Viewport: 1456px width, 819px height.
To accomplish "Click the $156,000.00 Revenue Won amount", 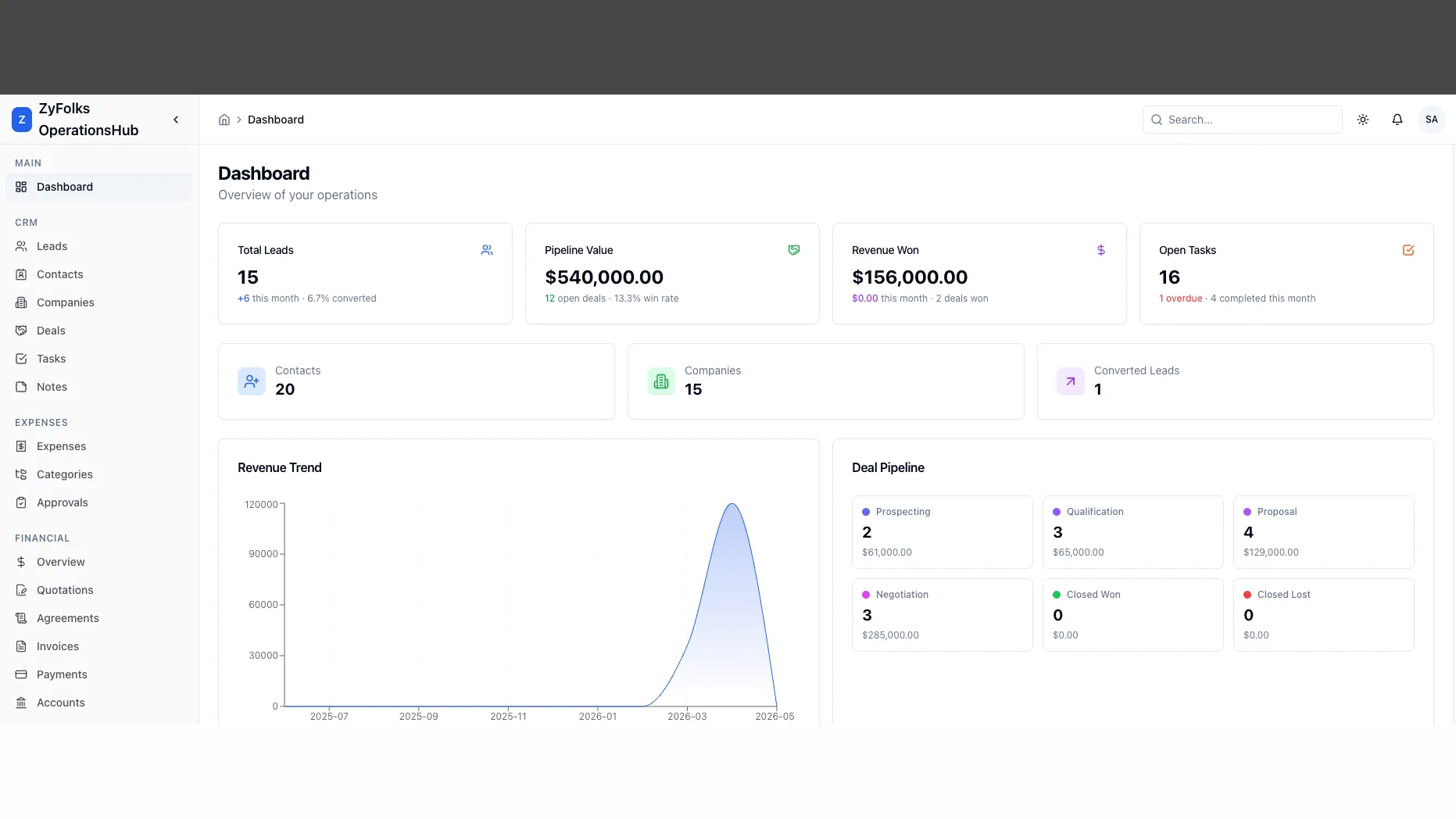I will (x=910, y=277).
